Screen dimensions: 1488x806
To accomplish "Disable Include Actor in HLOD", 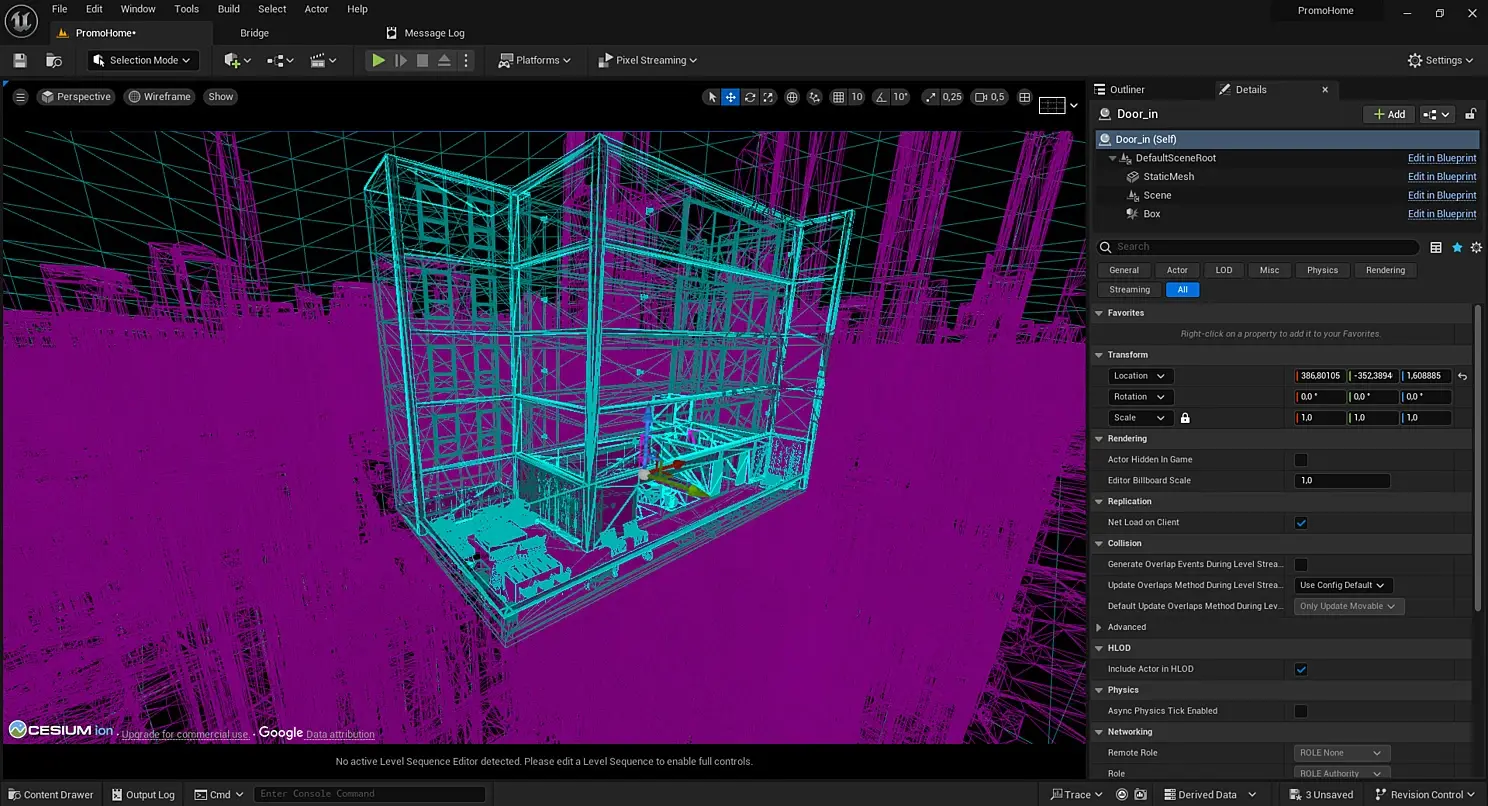I will (x=1301, y=670).
